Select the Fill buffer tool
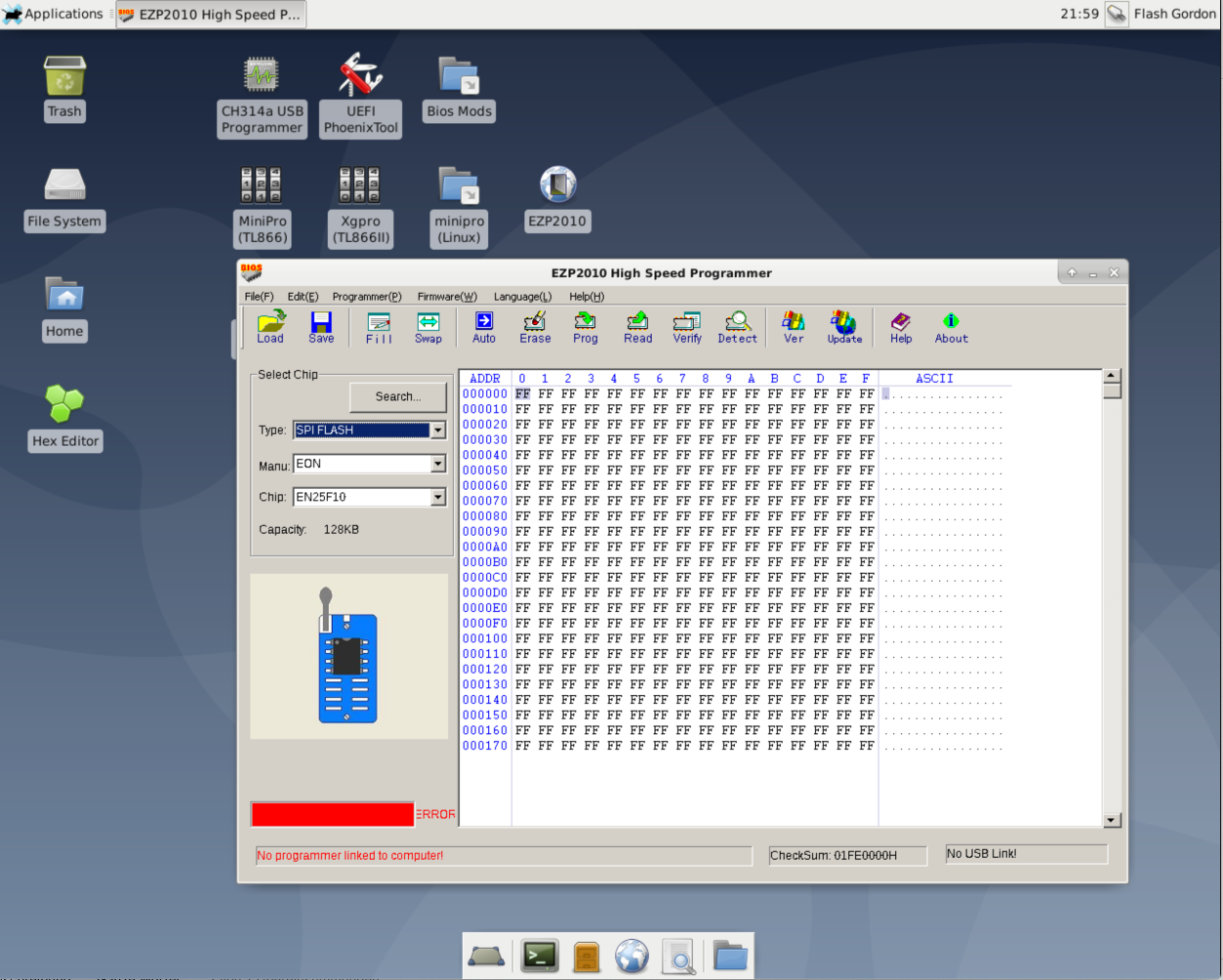The height and width of the screenshot is (980, 1223). coord(379,326)
